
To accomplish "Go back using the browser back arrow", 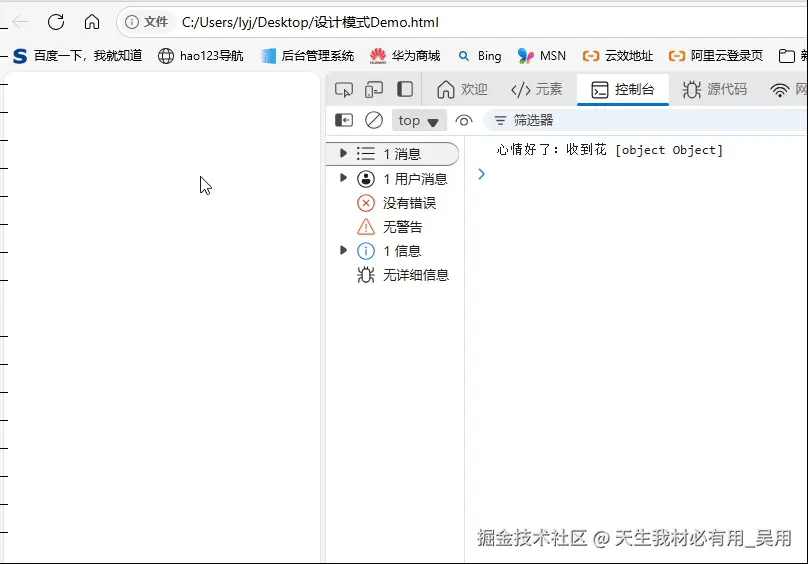I will 20,22.
